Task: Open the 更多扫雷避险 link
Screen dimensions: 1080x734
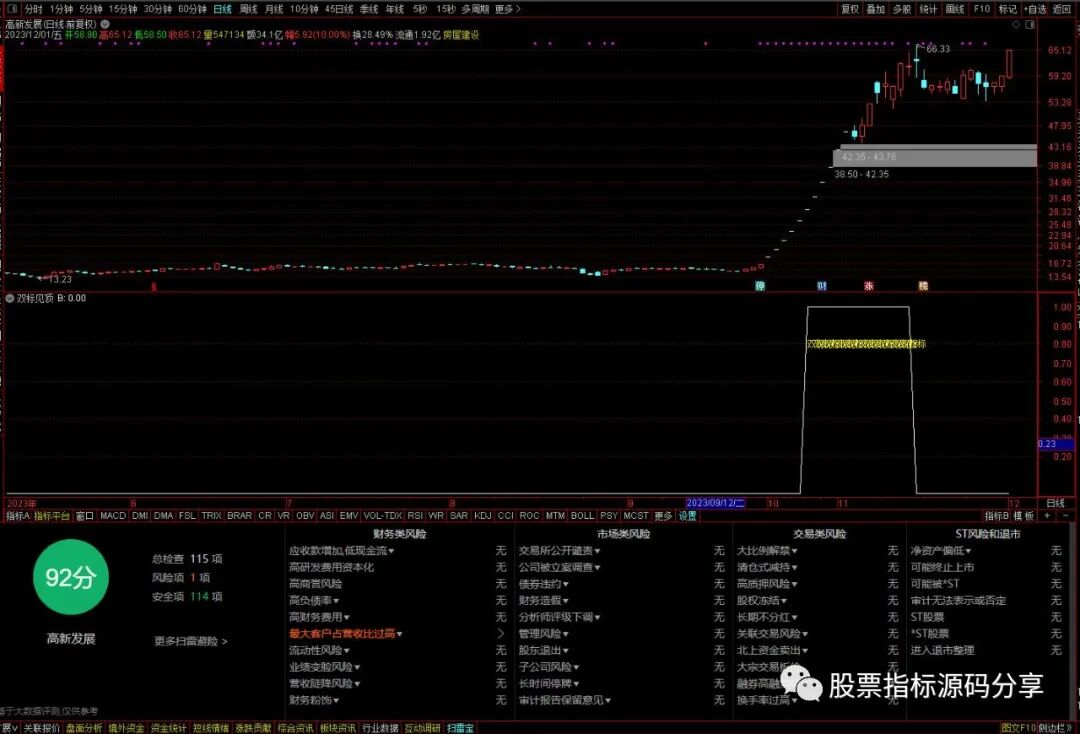Action: coord(191,641)
